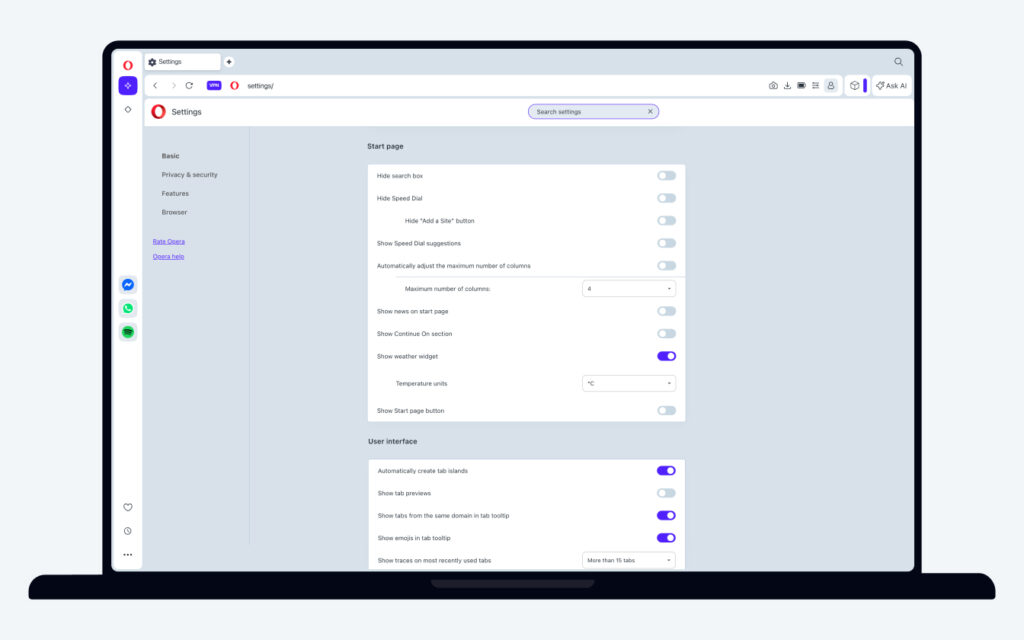Open WhatsApp in the sidebar

128,308
